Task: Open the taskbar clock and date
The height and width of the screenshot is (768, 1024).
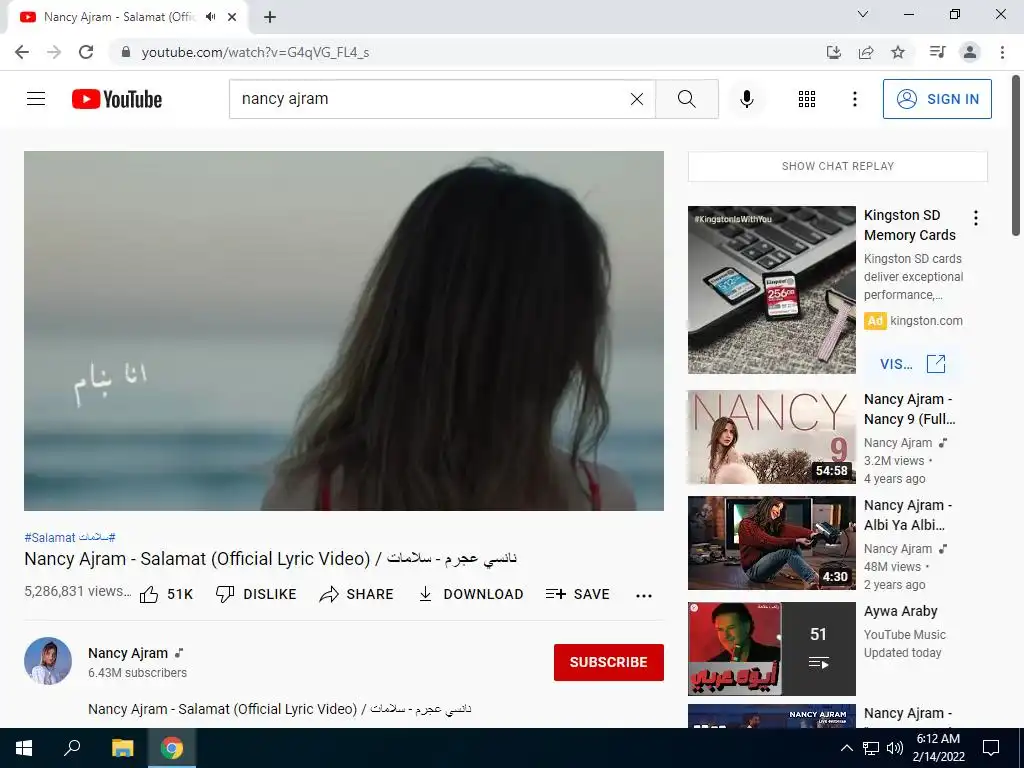Action: (x=938, y=748)
